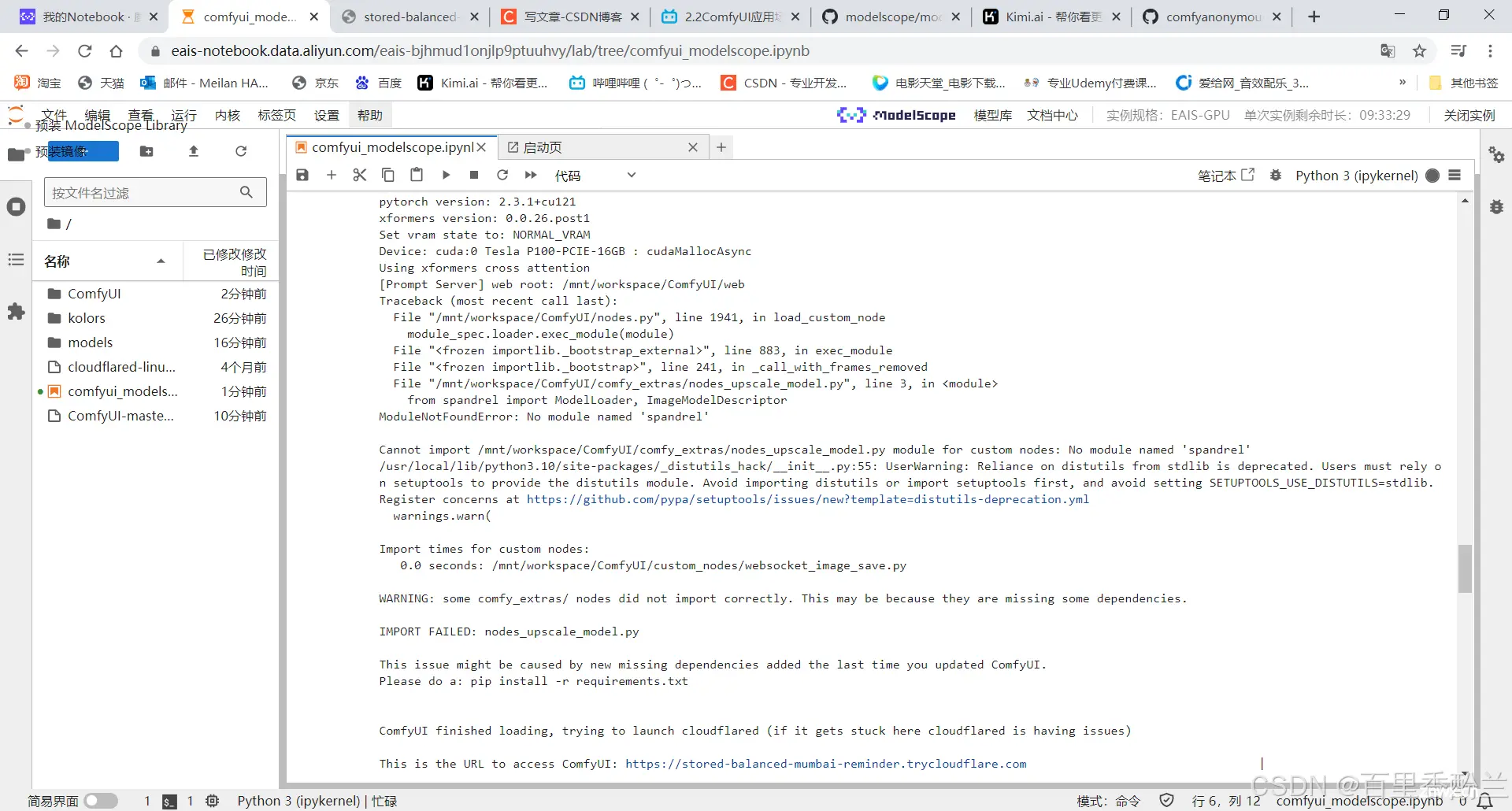Image resolution: width=1512 pixels, height=811 pixels.
Task: Open the running terminals and kernels sidebar
Action: coord(16,207)
